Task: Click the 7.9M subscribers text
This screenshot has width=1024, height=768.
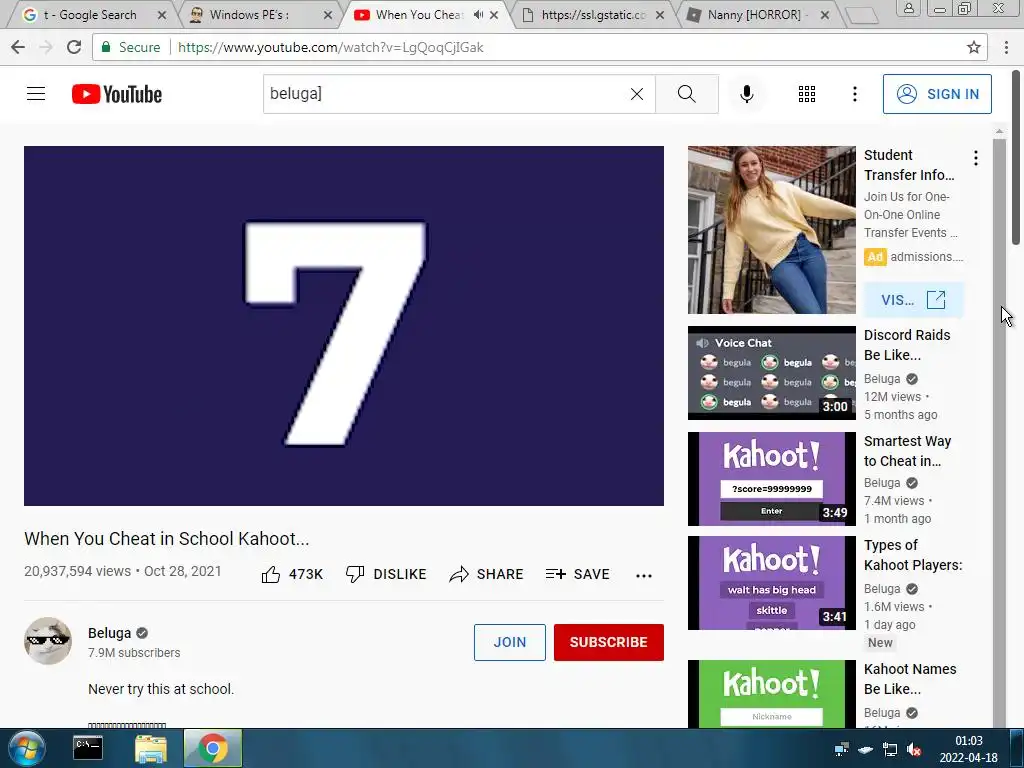Action: point(134,652)
